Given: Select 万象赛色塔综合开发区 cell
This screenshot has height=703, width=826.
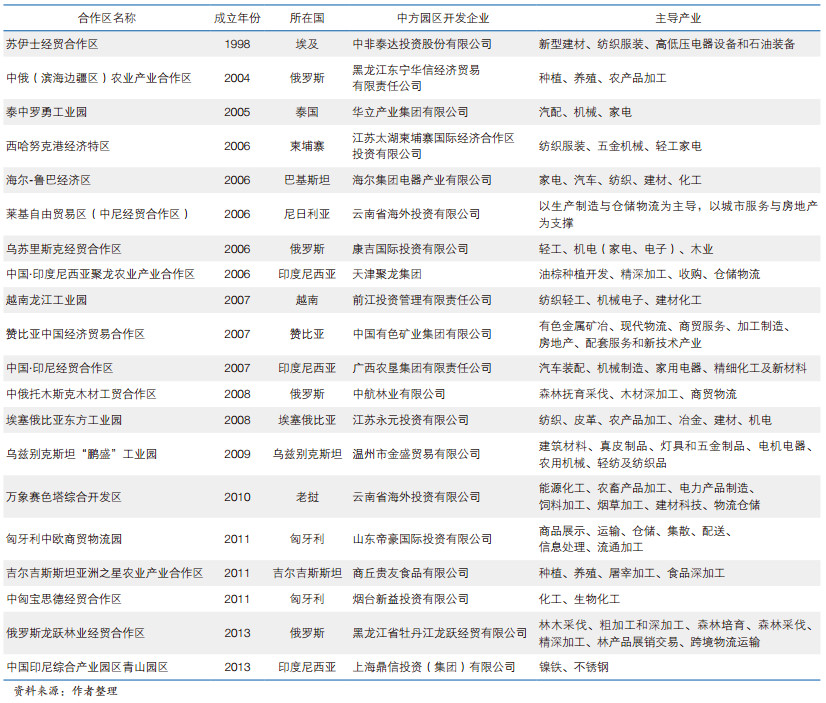Looking at the screenshot, I should pyautogui.click(x=64, y=497).
